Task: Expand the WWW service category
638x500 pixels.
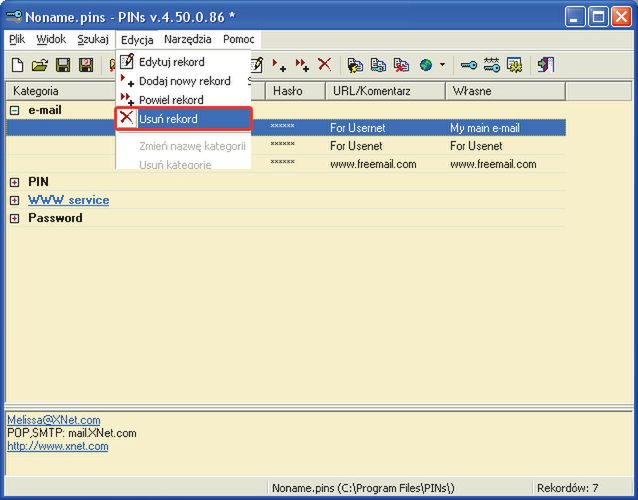Action: coord(15,200)
